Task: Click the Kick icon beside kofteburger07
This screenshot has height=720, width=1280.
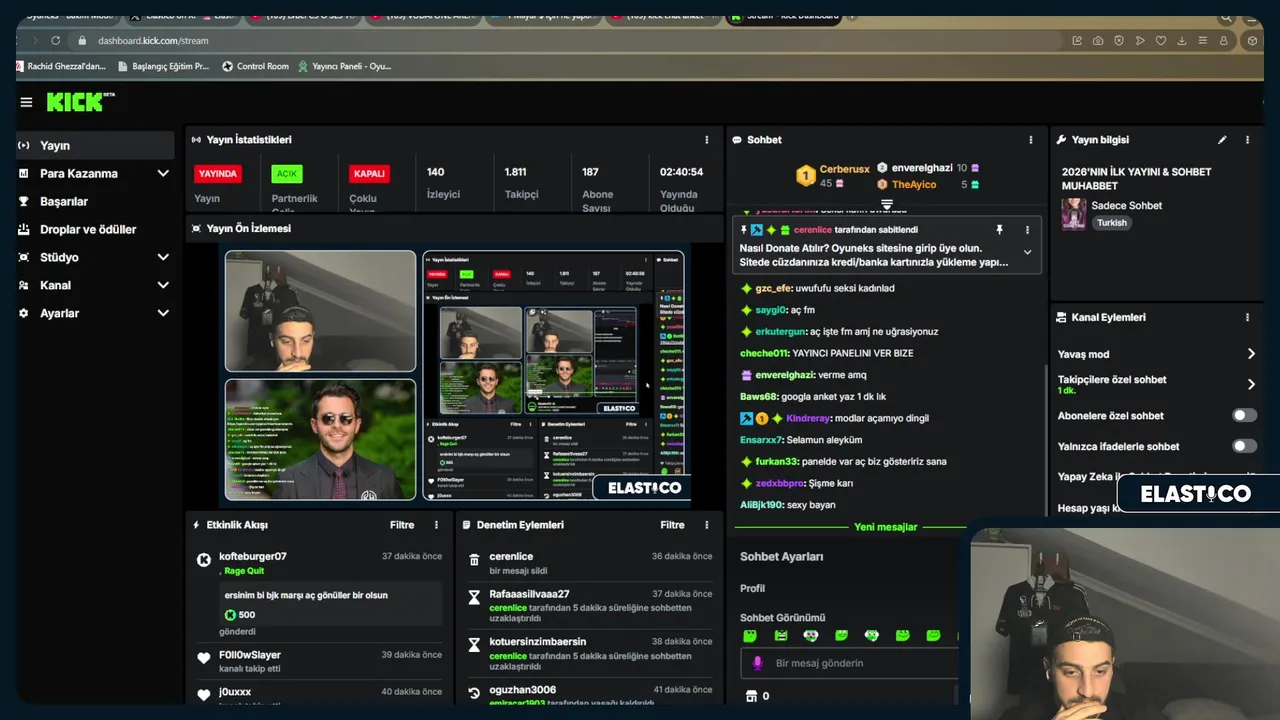Action: coord(204,560)
